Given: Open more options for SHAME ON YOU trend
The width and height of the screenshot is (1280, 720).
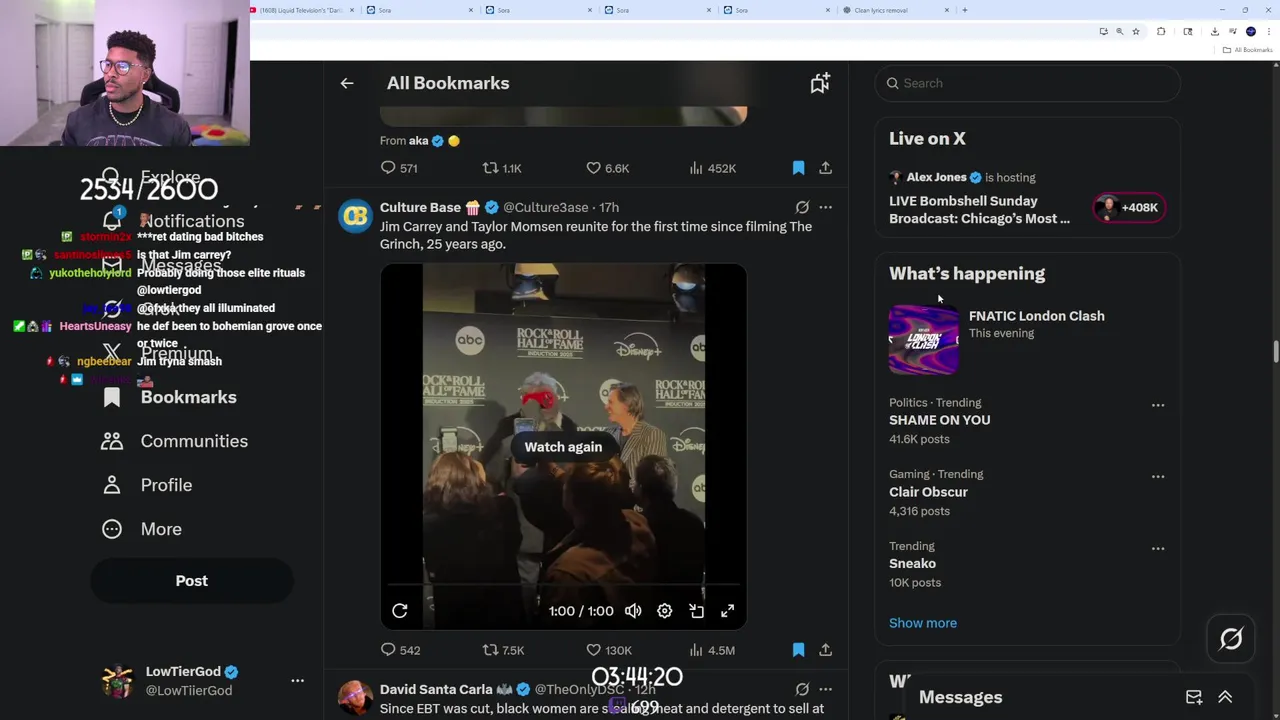Looking at the screenshot, I should [x=1158, y=405].
